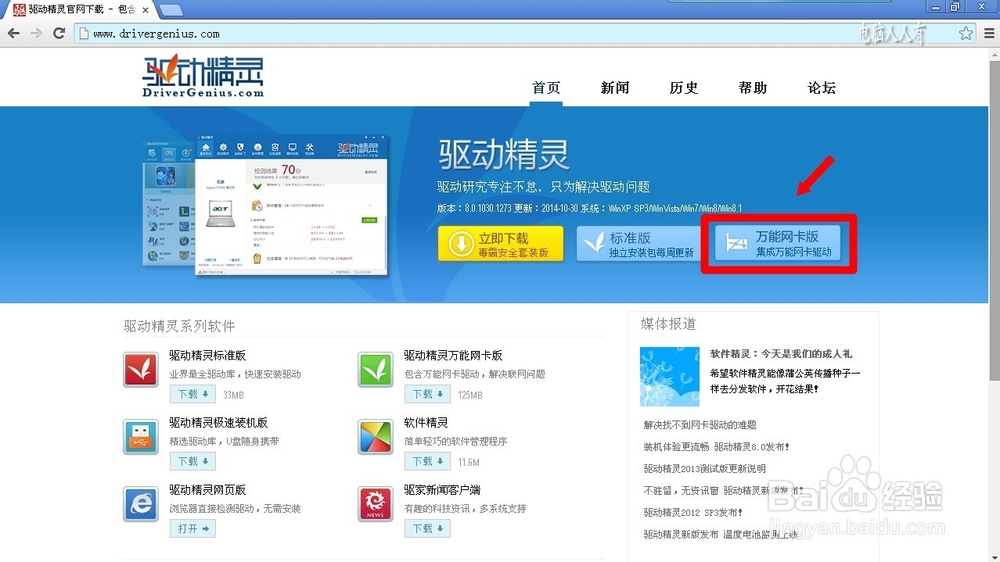Click the browser forward arrow
Viewport: 1000px width, 562px height.
click(36, 33)
